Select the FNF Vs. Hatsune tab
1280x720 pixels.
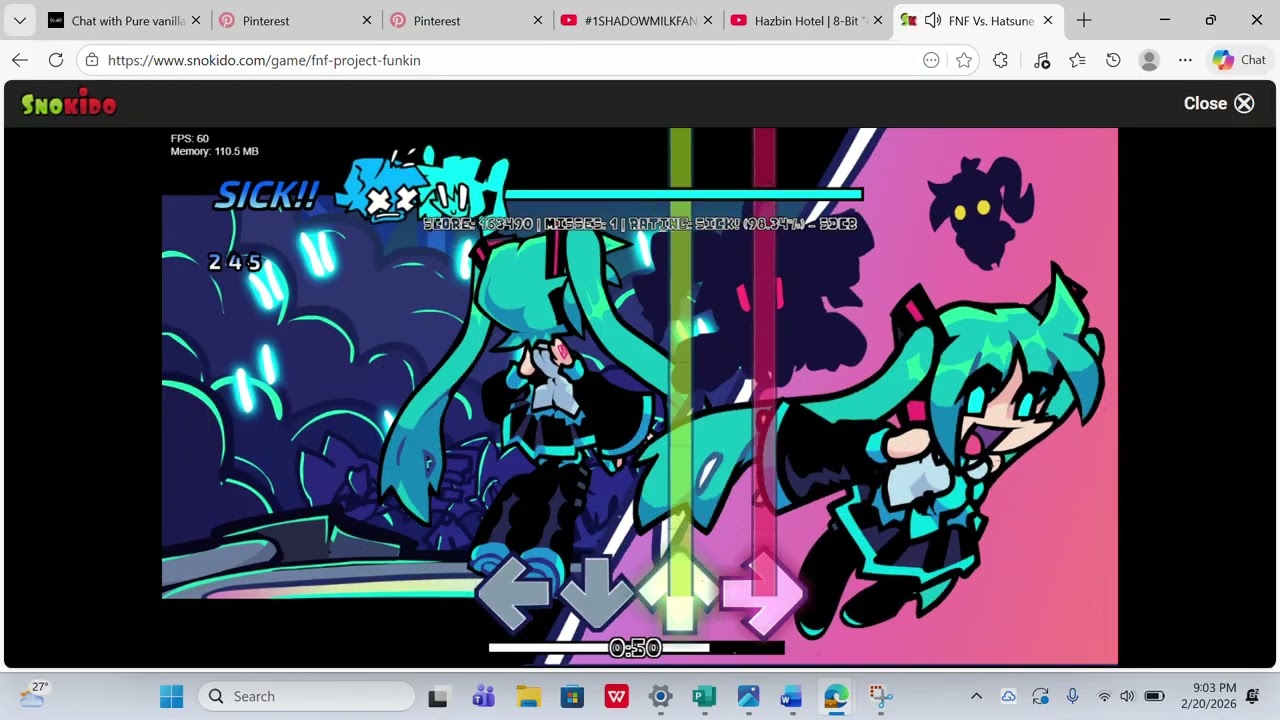(979, 20)
